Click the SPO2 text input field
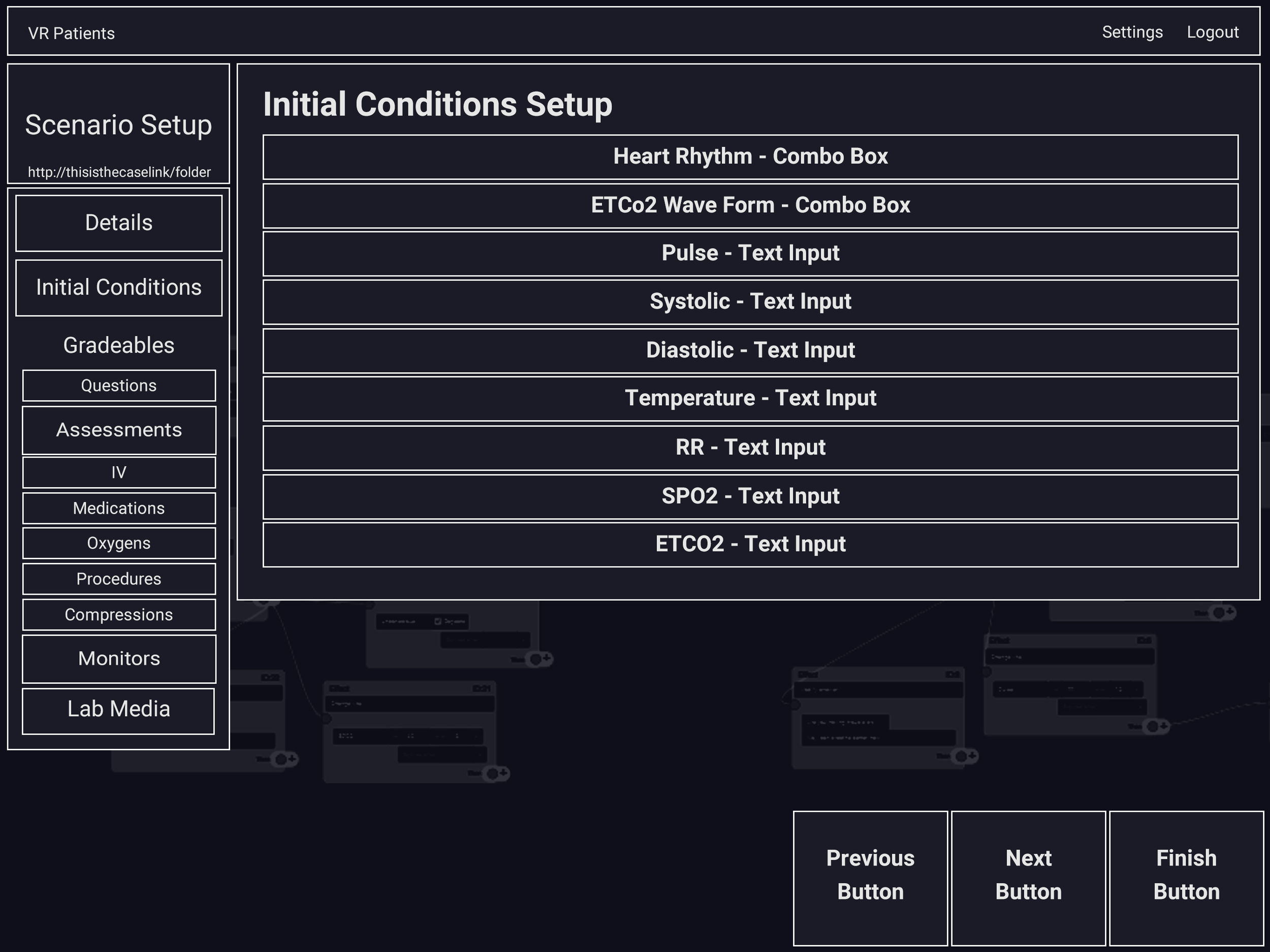Screen dimensions: 1270x952 [750, 496]
